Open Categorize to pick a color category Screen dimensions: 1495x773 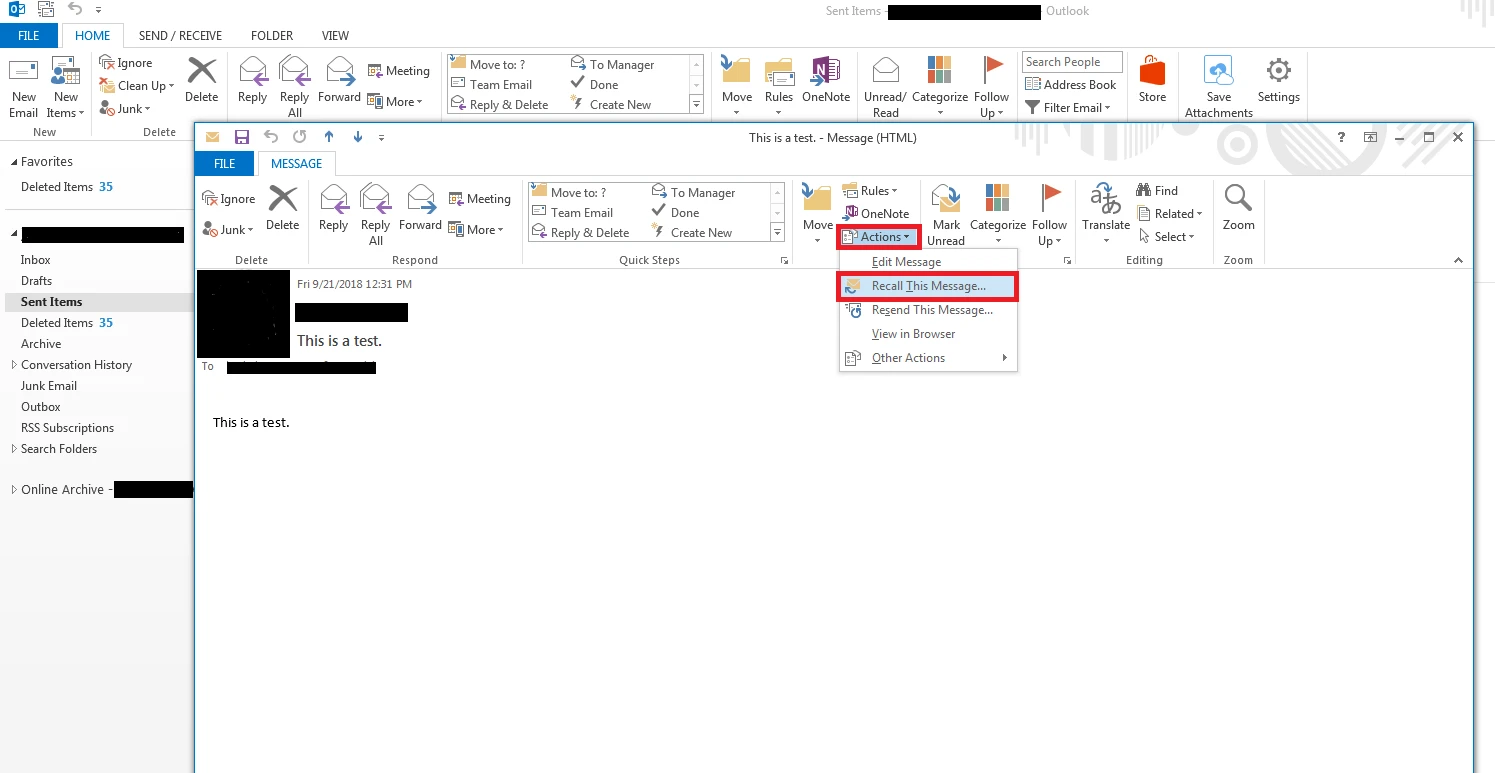[x=997, y=213]
